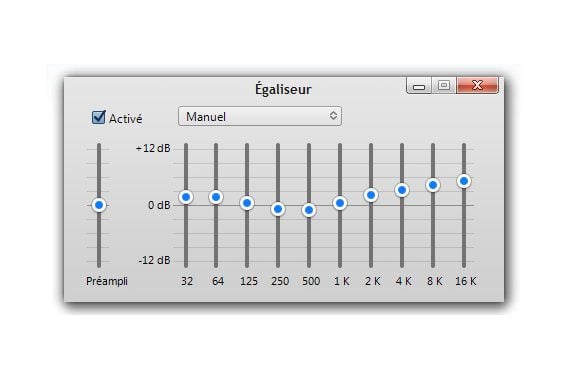This screenshot has height=380, width=570.
Task: Click the Préampli slider knob
Action: (99, 205)
